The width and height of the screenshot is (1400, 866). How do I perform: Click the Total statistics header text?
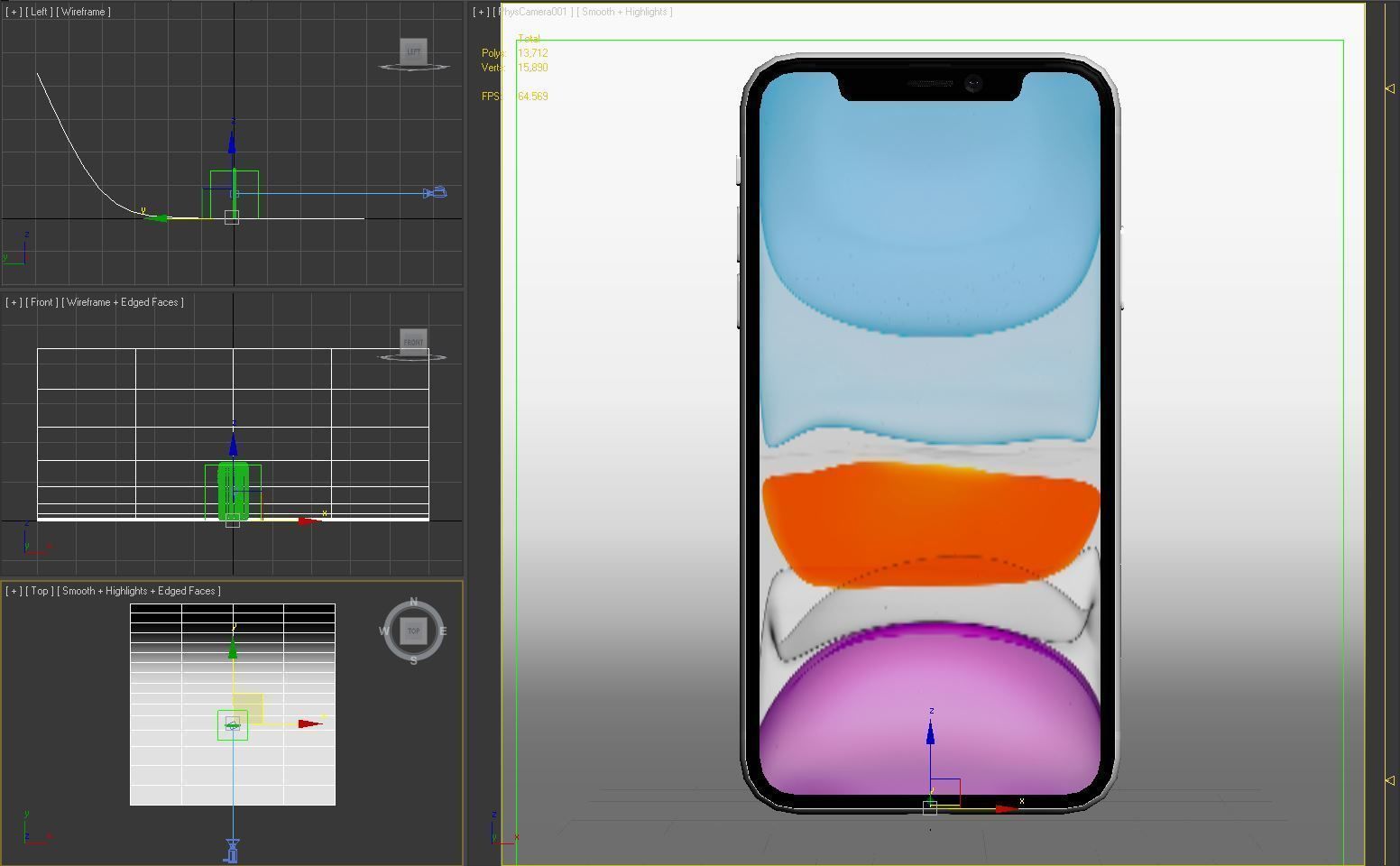coord(530,39)
